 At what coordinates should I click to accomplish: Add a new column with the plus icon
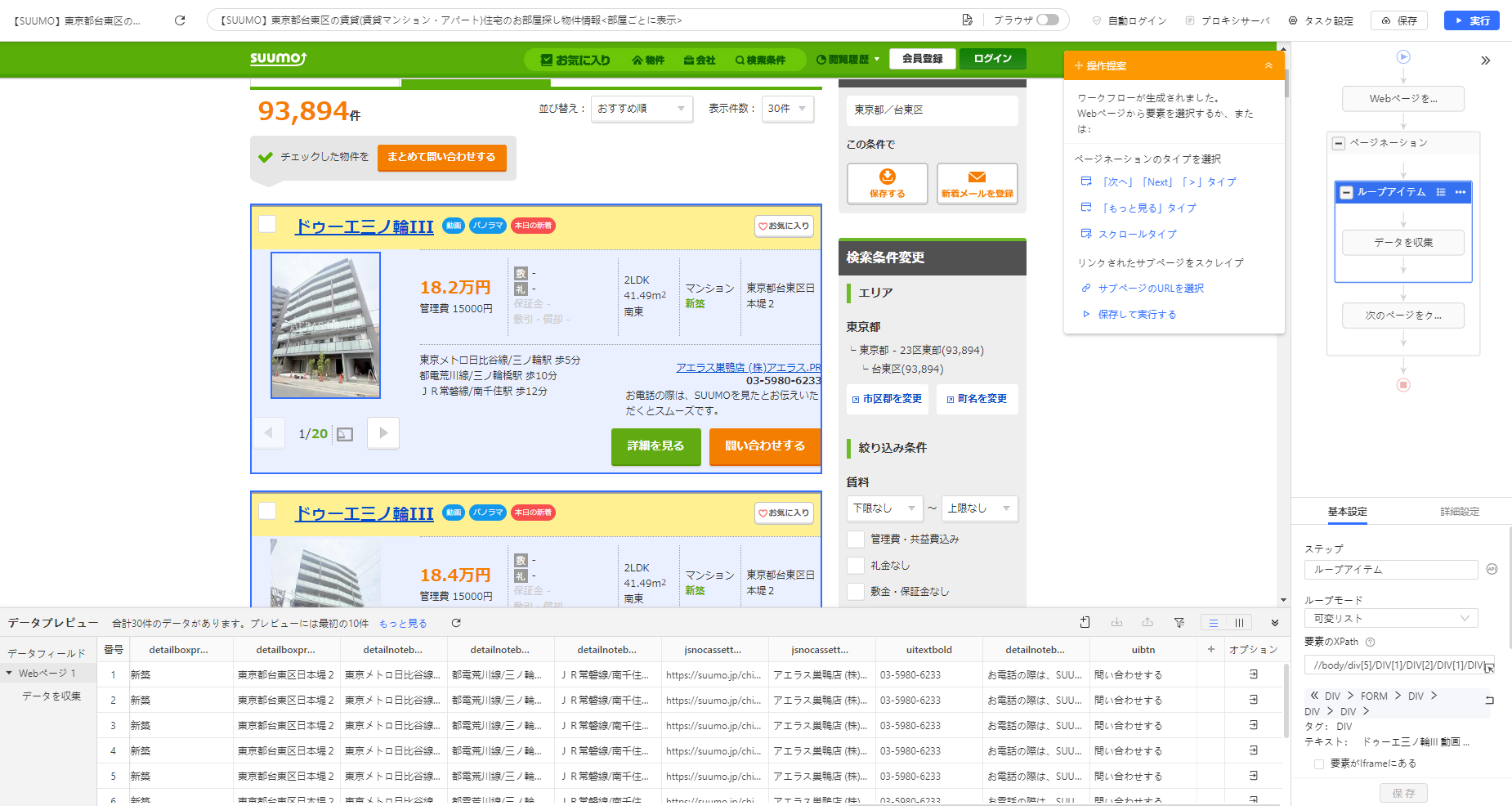[x=1210, y=650]
